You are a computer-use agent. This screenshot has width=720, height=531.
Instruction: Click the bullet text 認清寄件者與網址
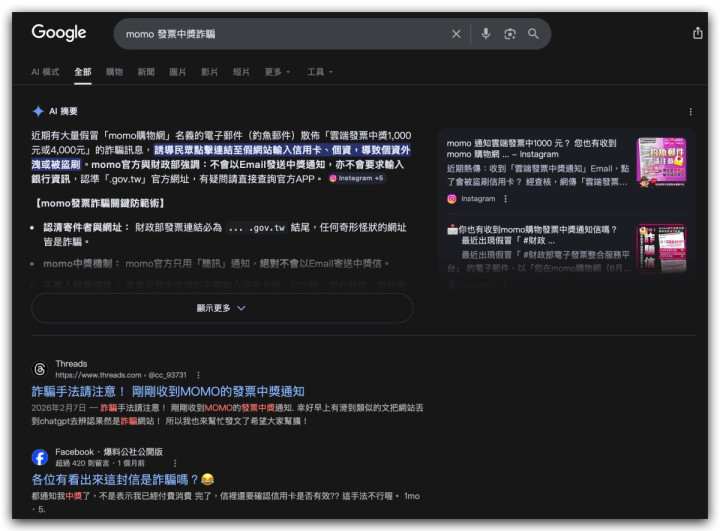click(86, 227)
